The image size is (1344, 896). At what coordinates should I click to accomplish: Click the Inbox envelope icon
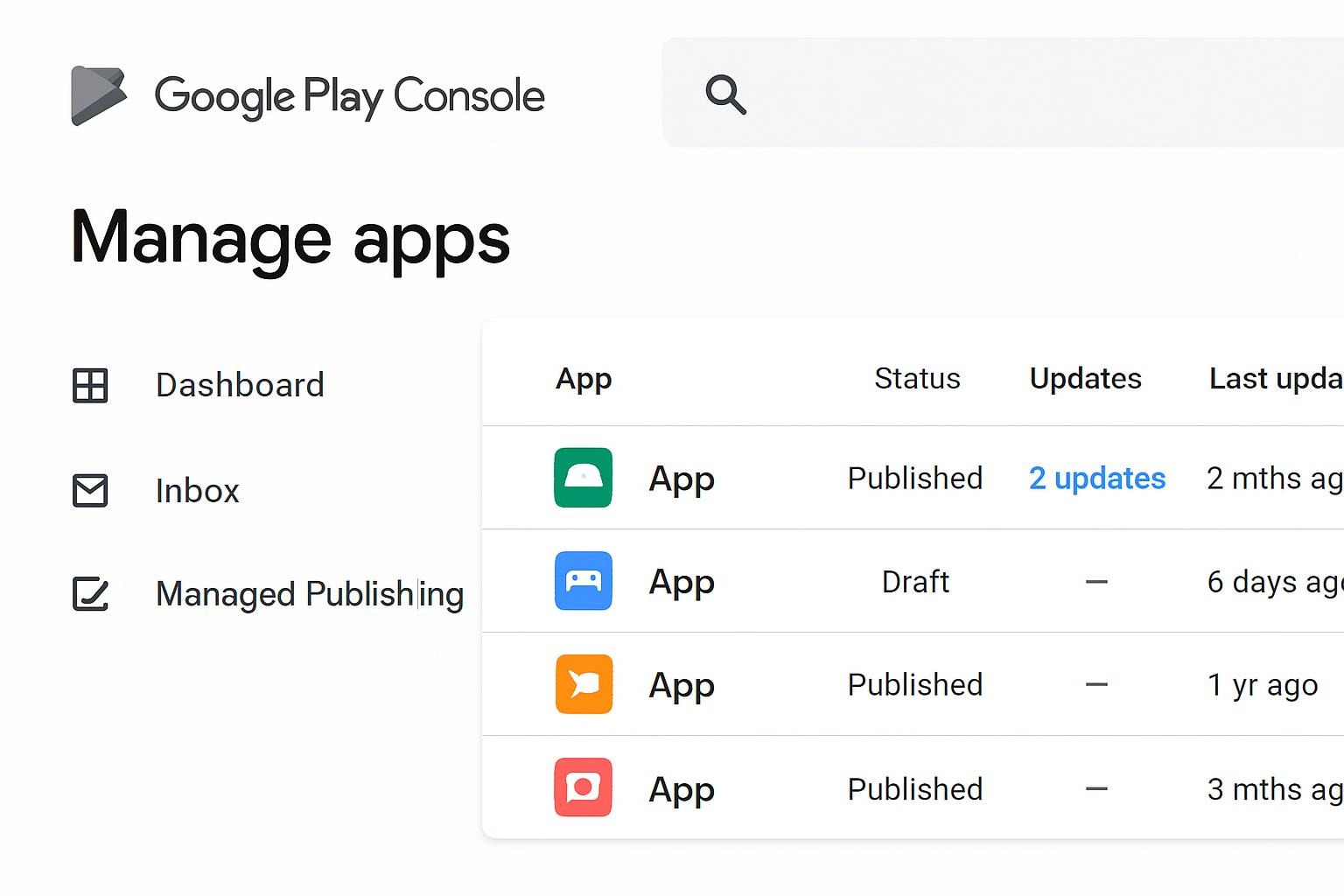point(89,491)
